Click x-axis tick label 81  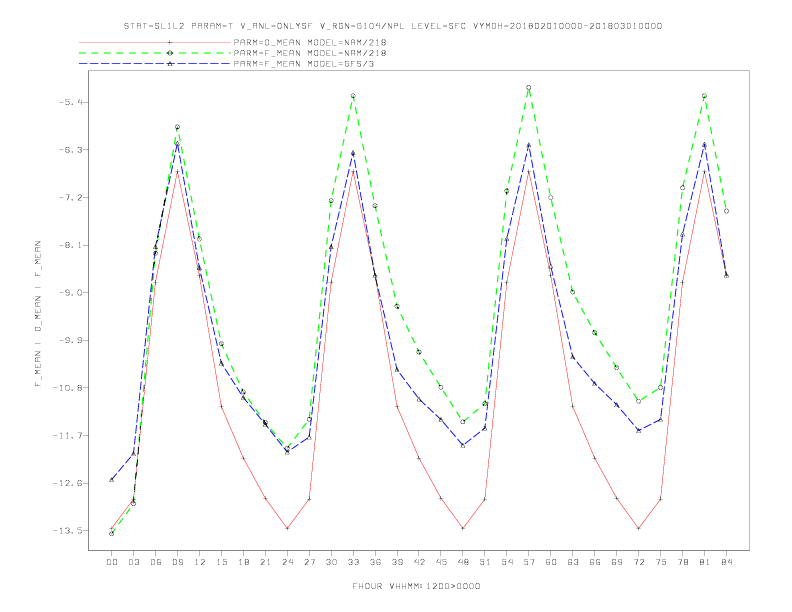[x=705, y=562]
